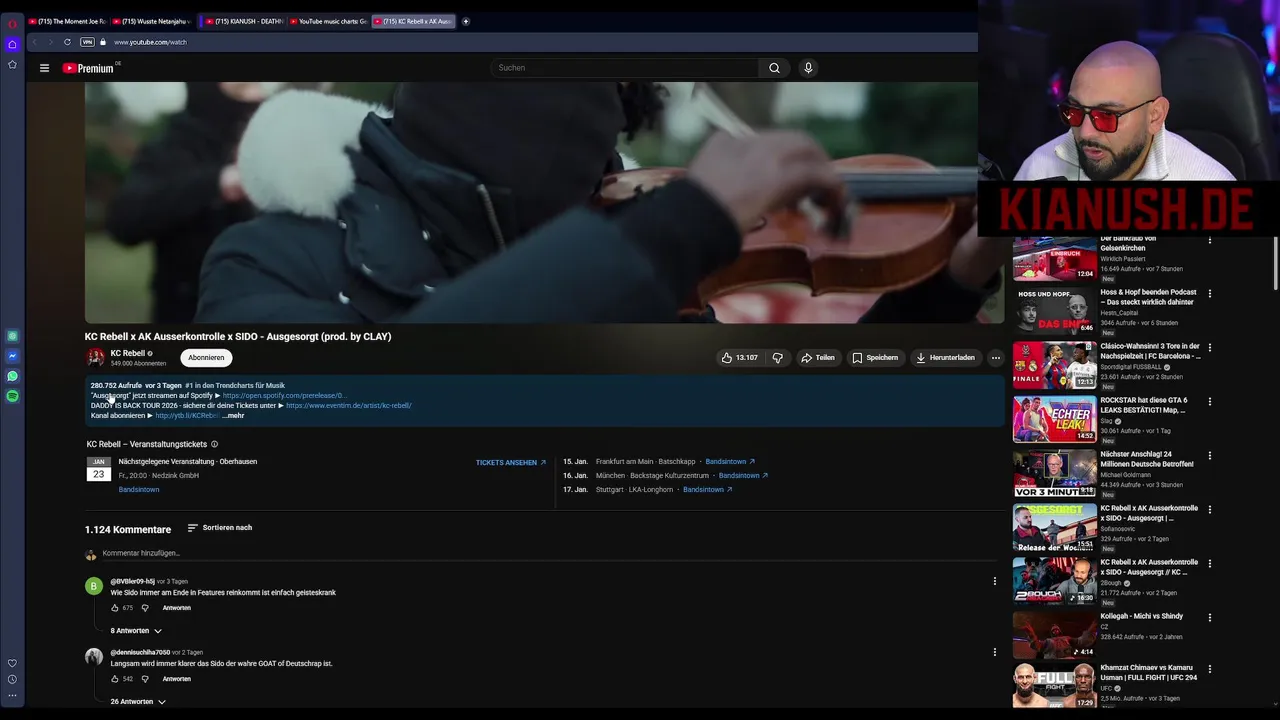Open Opera sidebar bookmarks star icon

12,64
